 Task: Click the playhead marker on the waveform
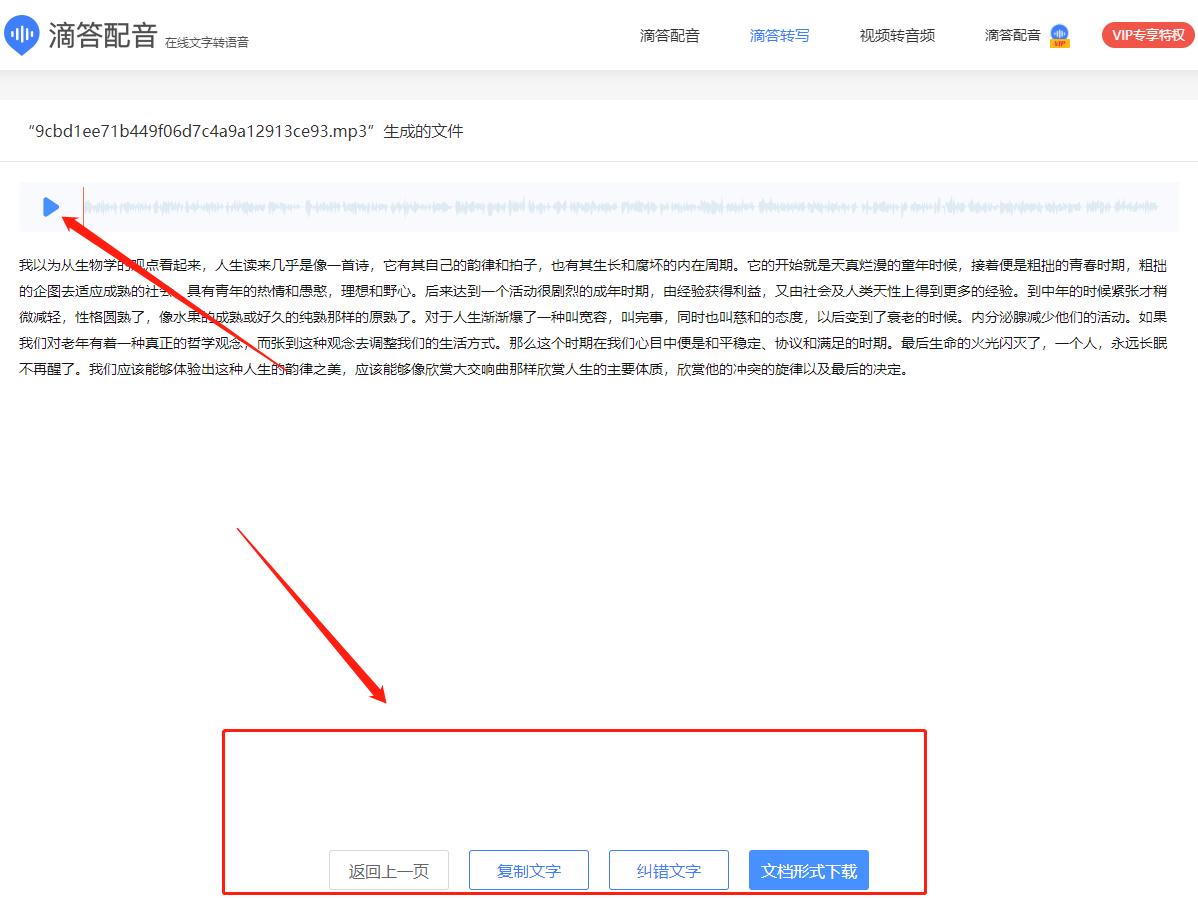[83, 206]
